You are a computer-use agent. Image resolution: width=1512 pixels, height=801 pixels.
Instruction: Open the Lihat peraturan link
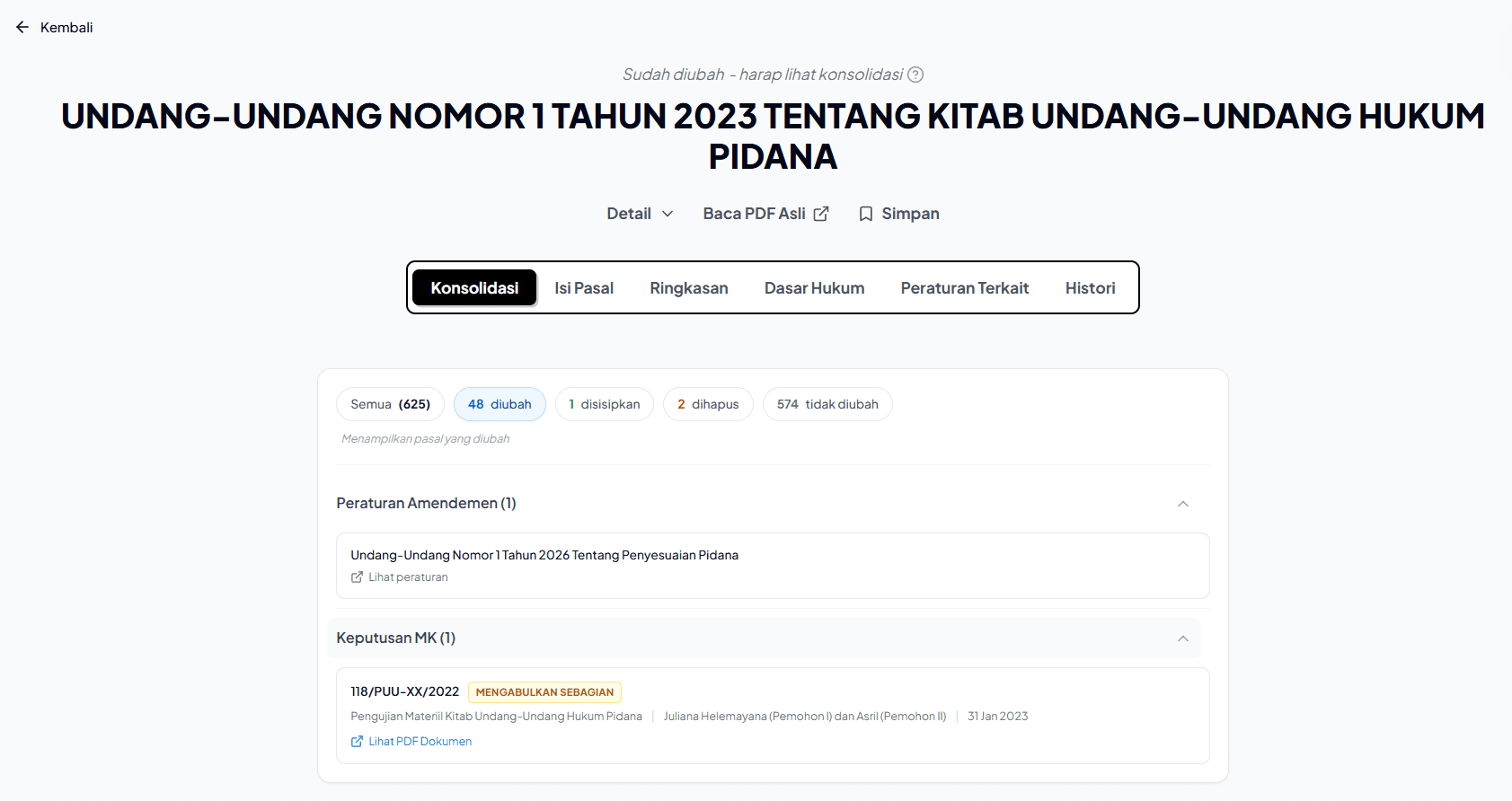(x=408, y=577)
